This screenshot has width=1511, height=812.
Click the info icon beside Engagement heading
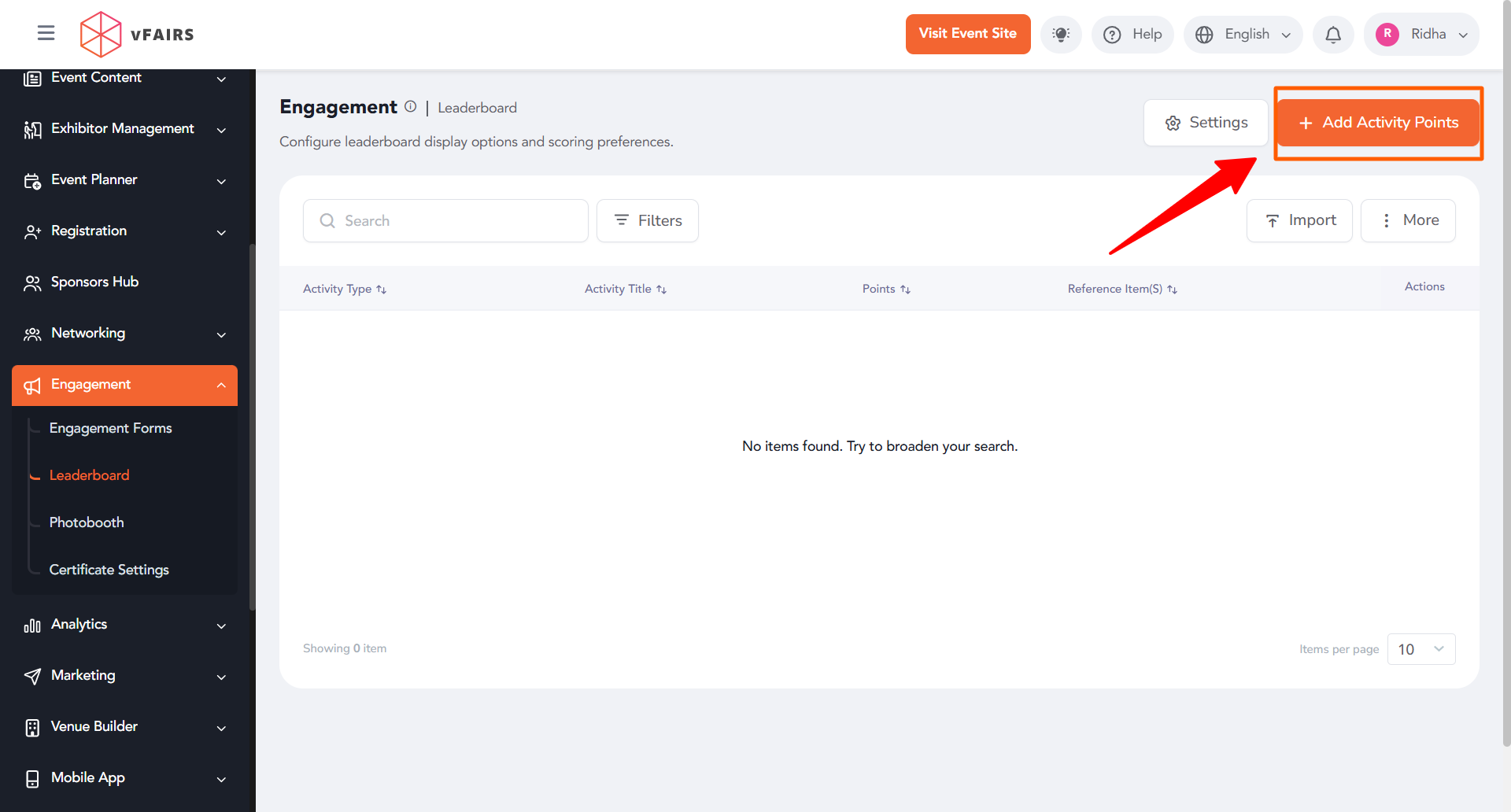click(x=410, y=107)
